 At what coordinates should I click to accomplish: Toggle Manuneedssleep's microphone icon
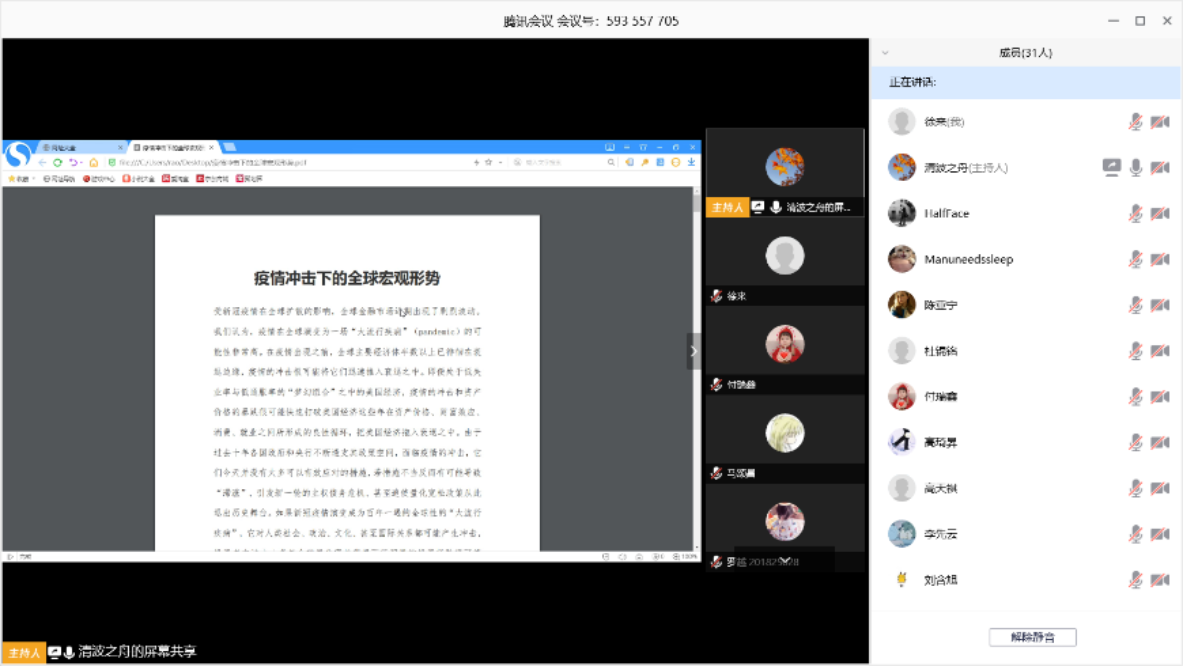pyautogui.click(x=1136, y=259)
